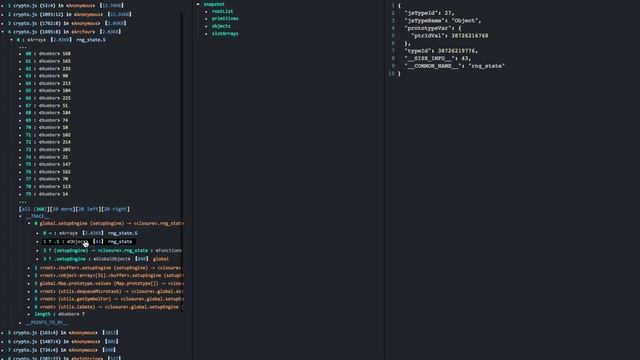Click the "prototypeVar" JSON line

coord(433,28)
